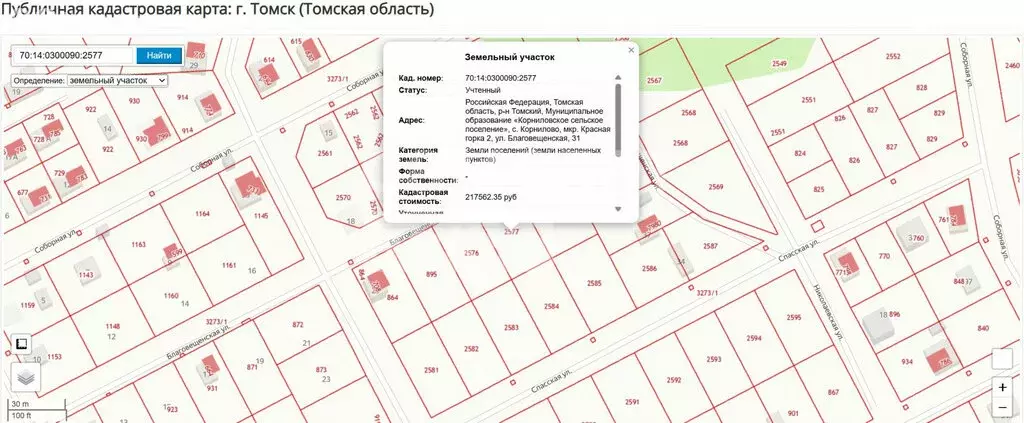Image resolution: width=1024 pixels, height=423 pixels.
Task: Select parcel 2594 on the map
Action: [754, 338]
